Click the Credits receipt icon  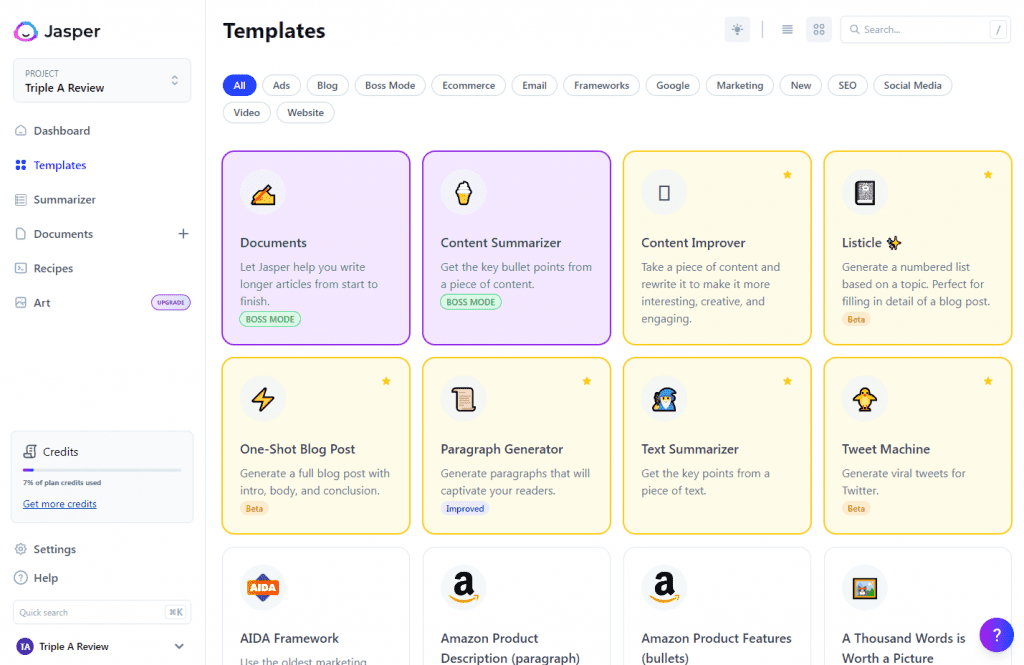click(x=30, y=451)
